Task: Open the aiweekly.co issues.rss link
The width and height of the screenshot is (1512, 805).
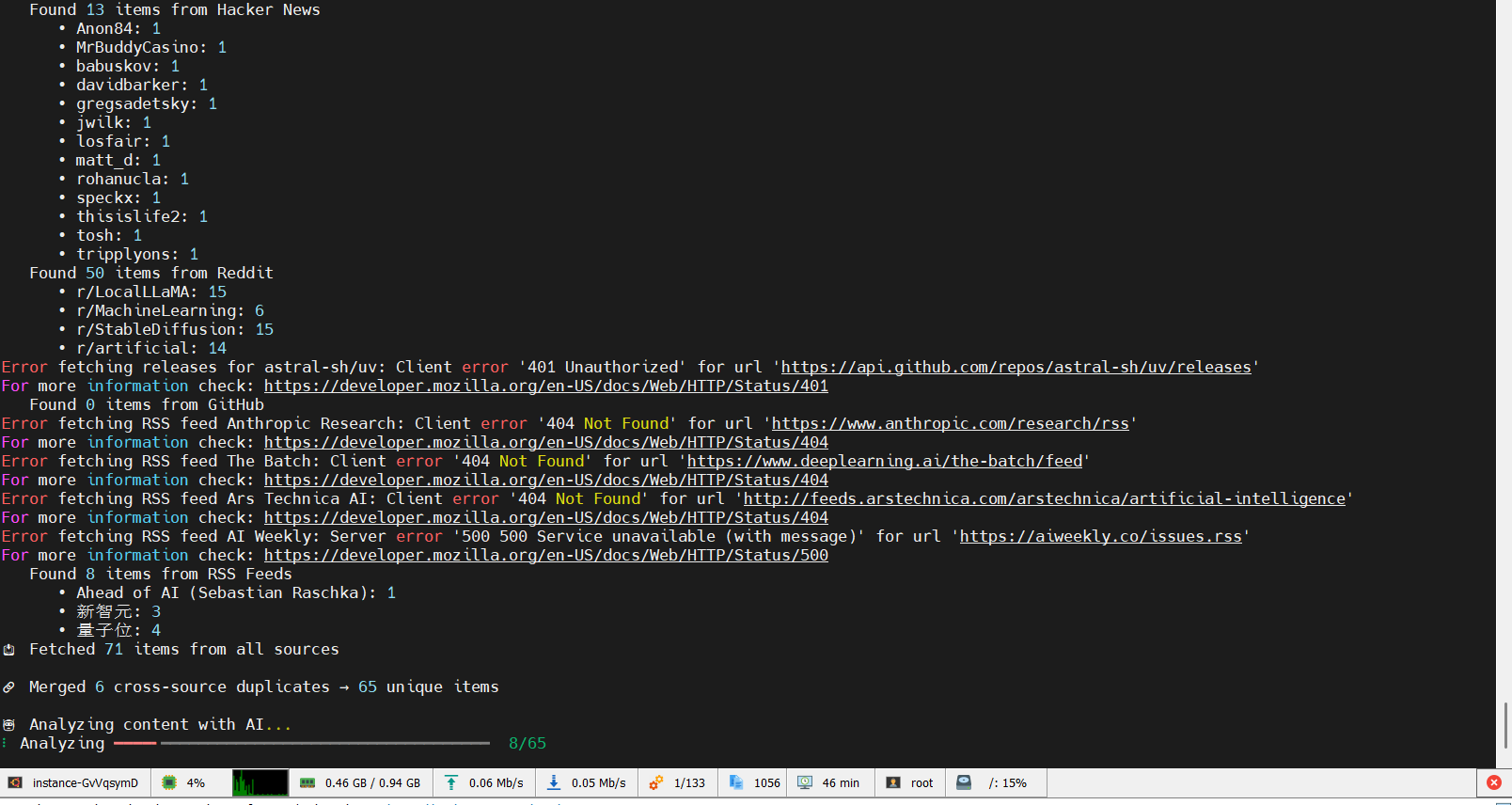Action: pyautogui.click(x=1101, y=536)
